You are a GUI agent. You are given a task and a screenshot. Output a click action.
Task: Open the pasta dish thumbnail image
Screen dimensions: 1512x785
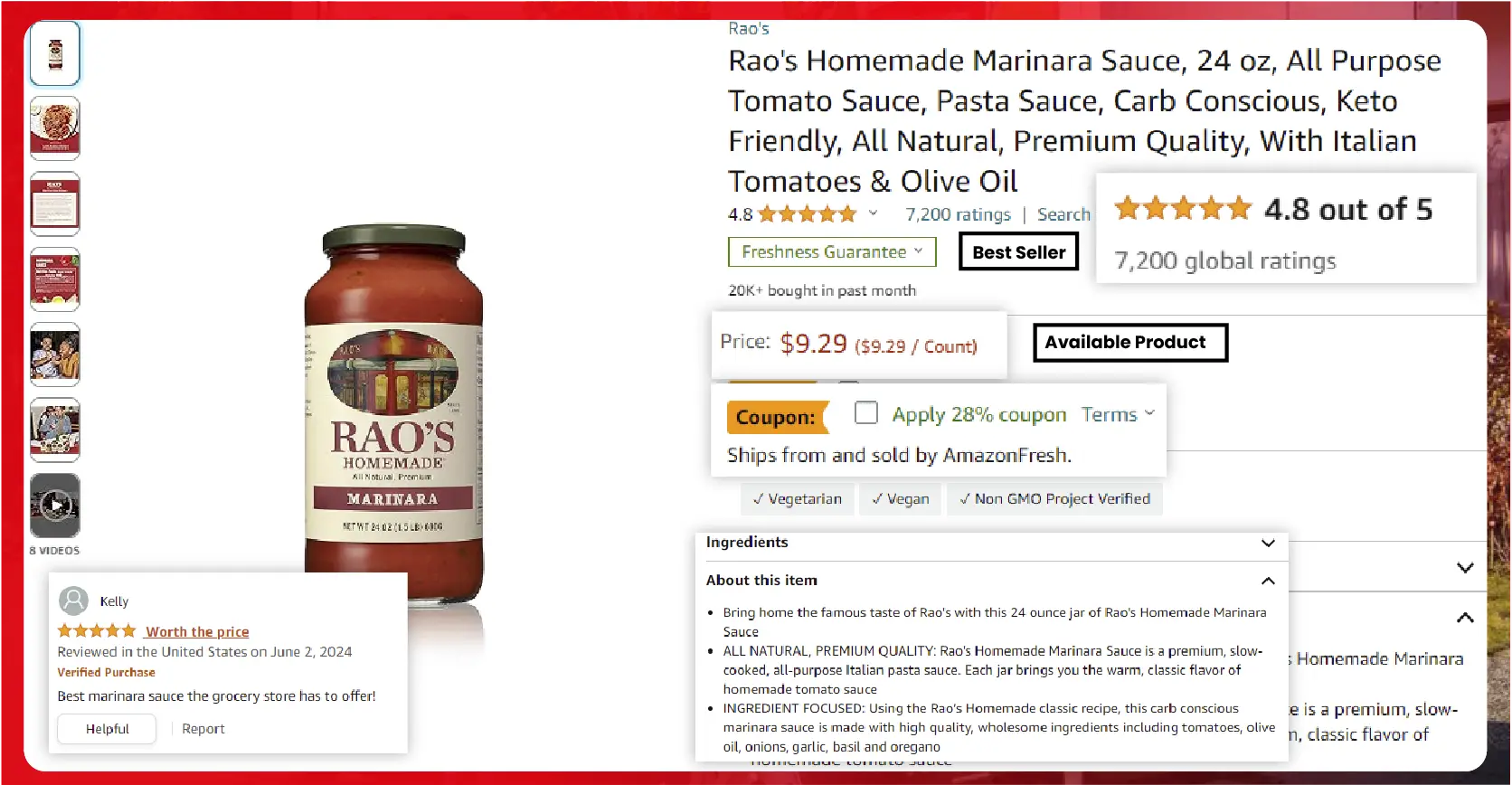coord(55,128)
